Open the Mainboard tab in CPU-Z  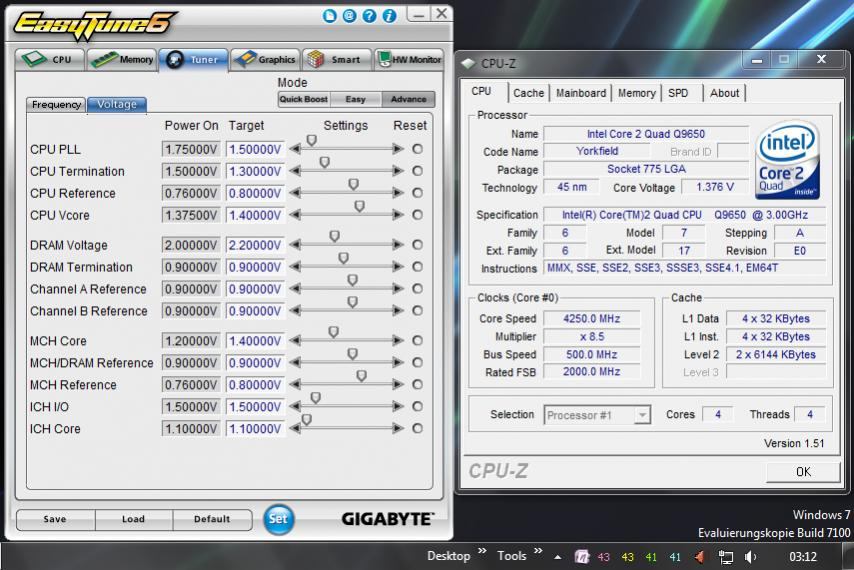[581, 93]
